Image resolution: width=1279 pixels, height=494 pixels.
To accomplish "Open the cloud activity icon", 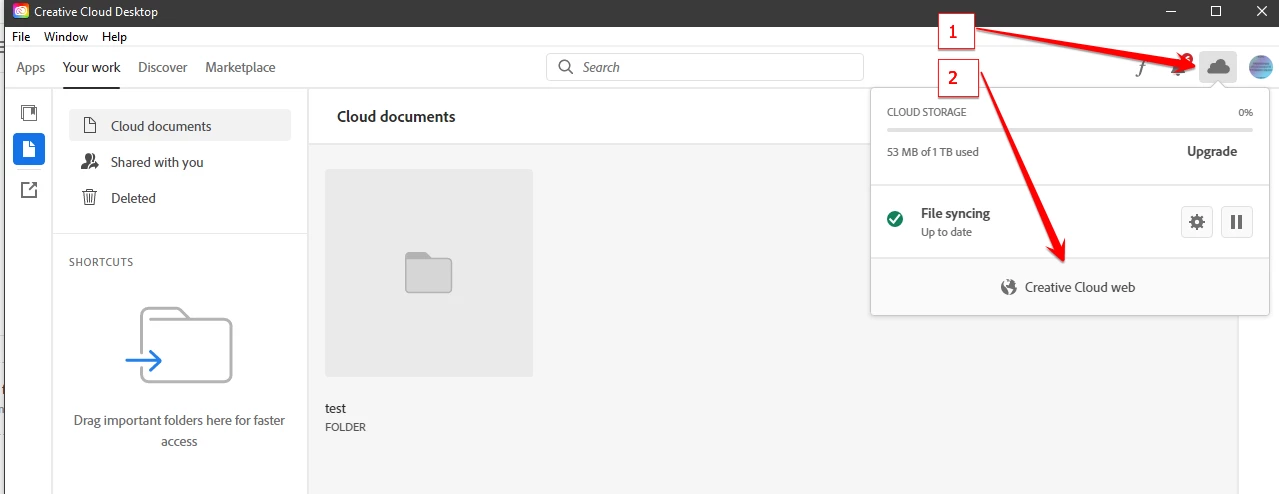I will click(1218, 67).
